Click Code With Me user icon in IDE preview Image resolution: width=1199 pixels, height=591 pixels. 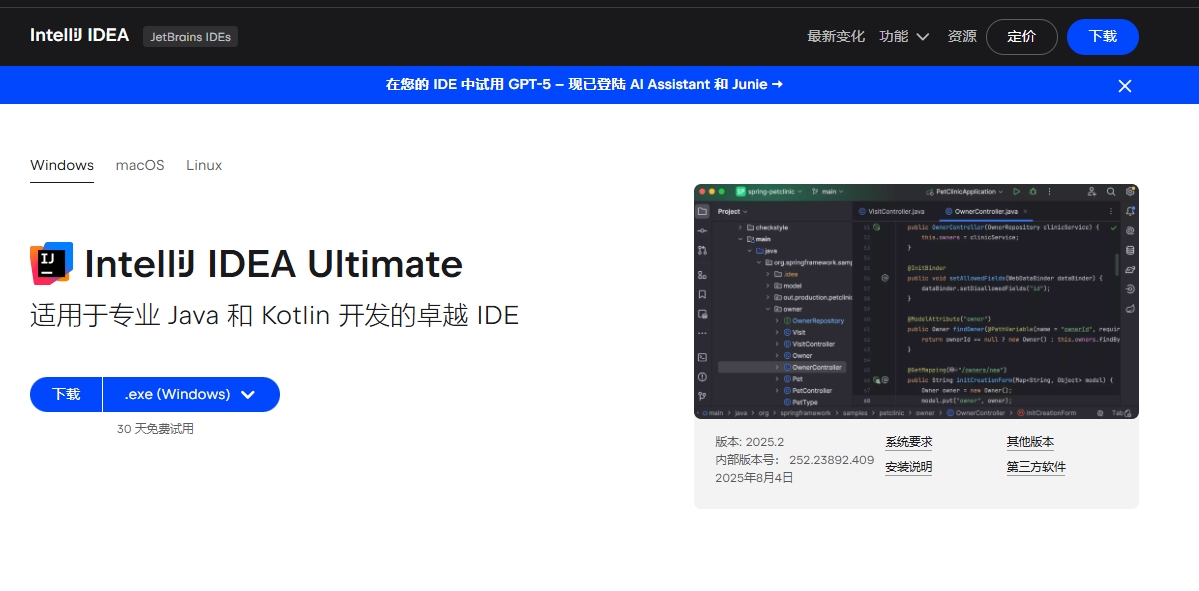1092,192
